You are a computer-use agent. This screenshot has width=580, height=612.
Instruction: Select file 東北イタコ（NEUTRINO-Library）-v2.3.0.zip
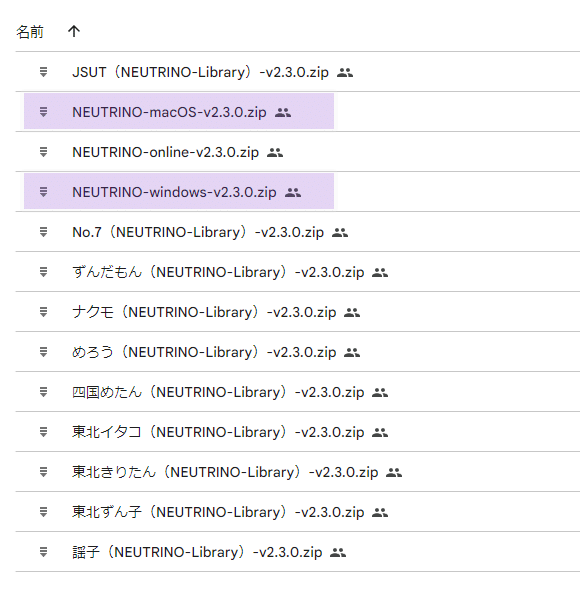pos(218,432)
